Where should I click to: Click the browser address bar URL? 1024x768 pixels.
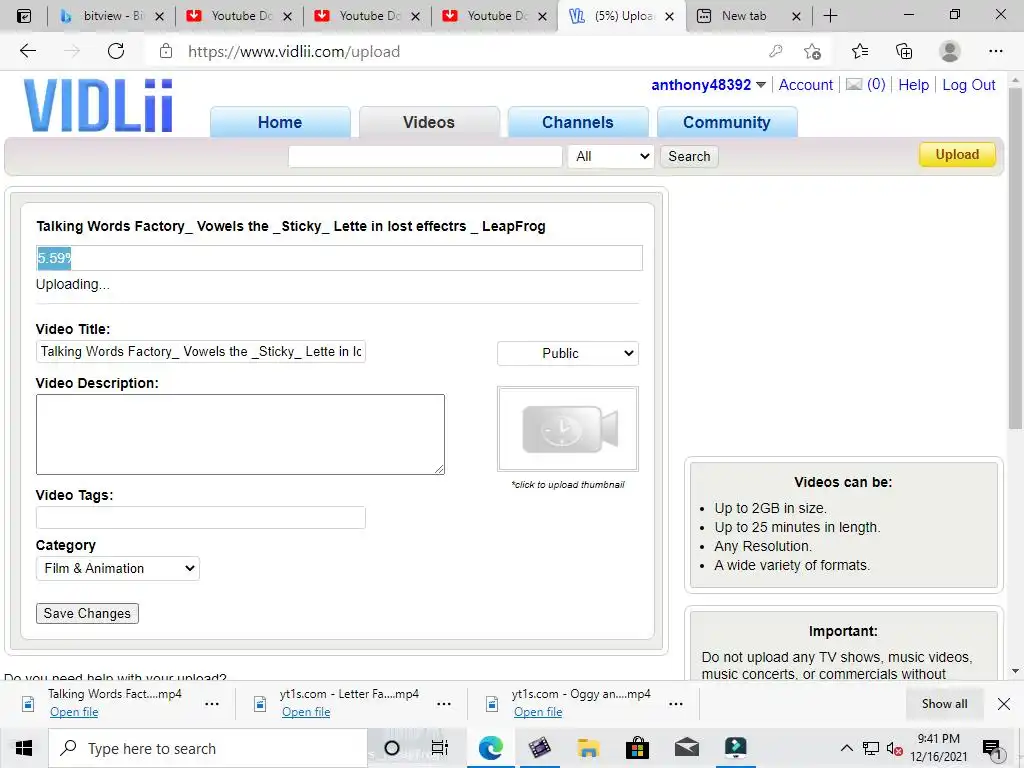(294, 51)
